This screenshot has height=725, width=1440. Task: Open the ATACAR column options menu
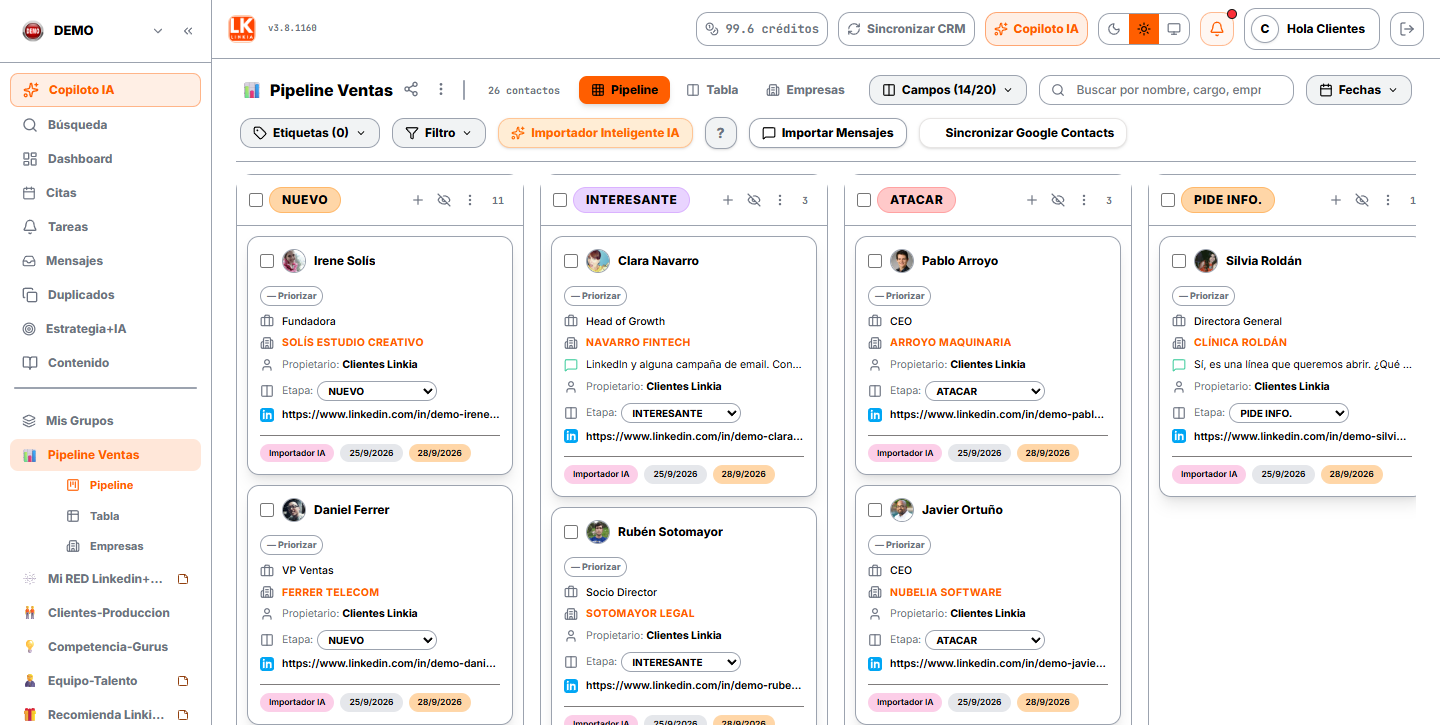tap(1084, 200)
